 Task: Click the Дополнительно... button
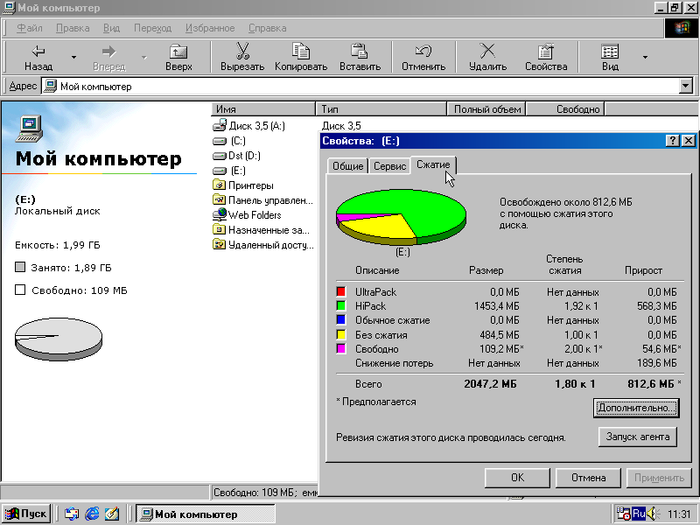click(636, 408)
